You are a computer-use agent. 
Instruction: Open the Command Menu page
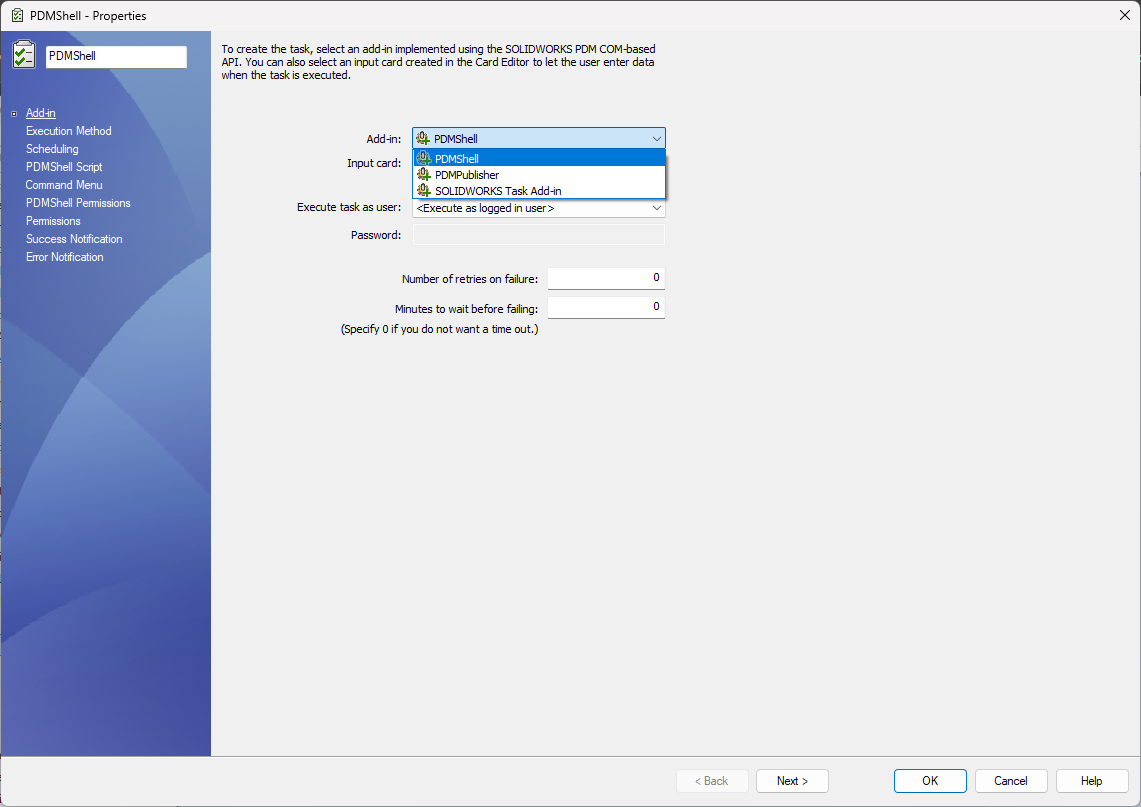[64, 185]
